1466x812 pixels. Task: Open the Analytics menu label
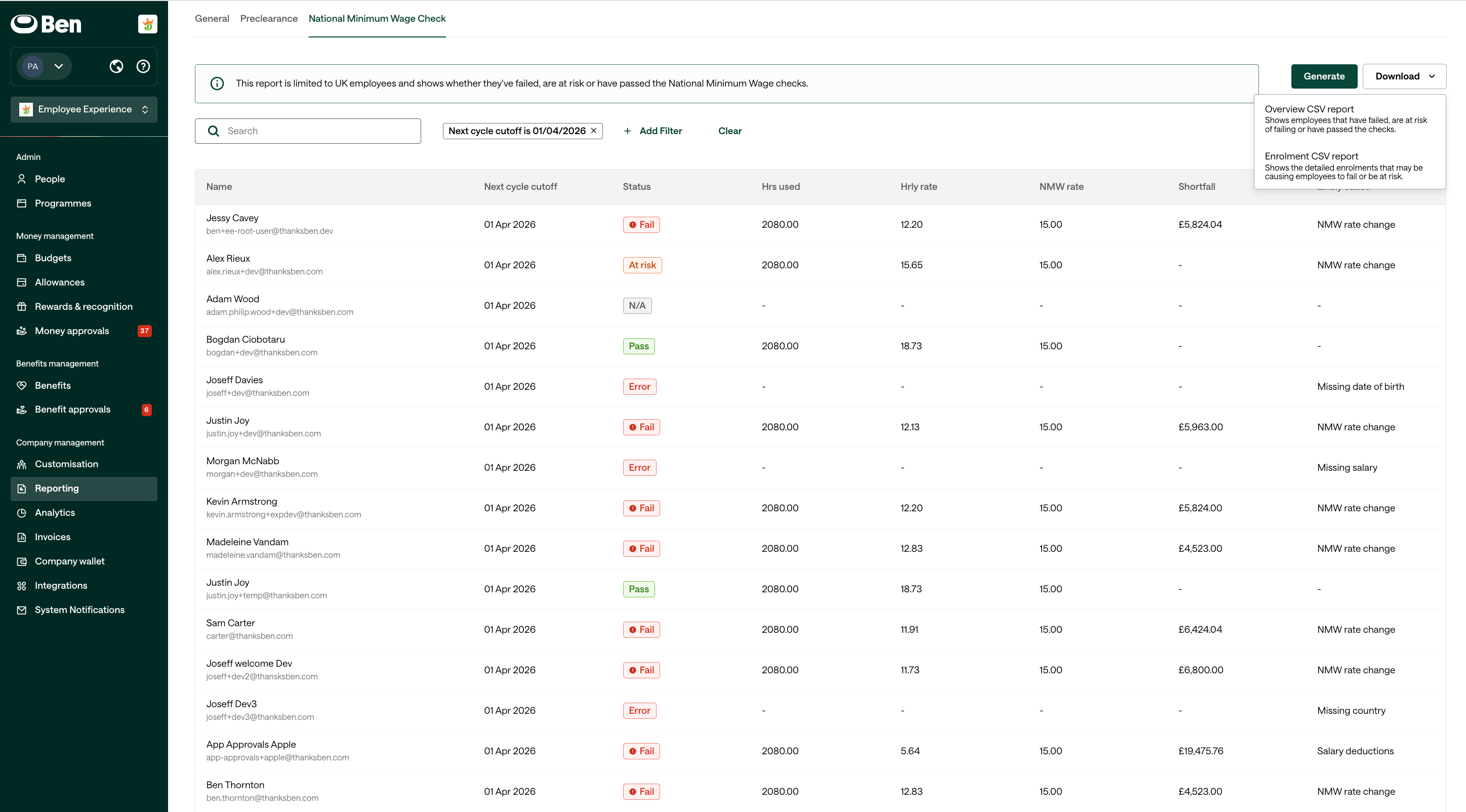click(55, 513)
